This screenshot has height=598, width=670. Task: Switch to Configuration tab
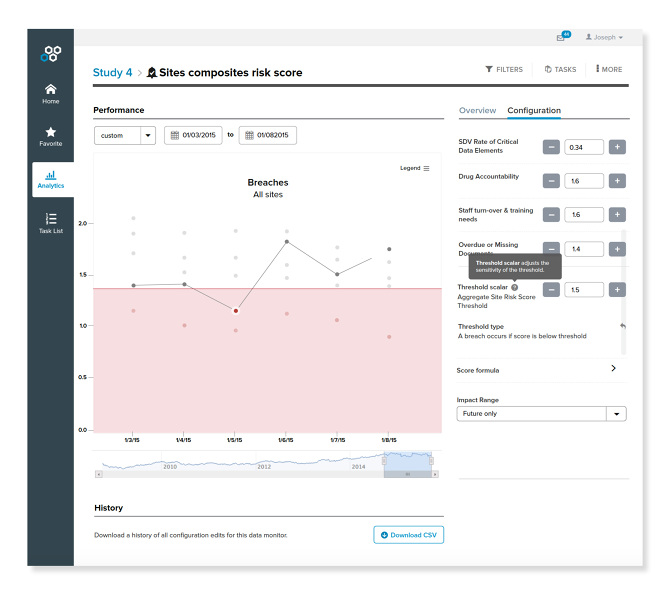[x=534, y=110]
